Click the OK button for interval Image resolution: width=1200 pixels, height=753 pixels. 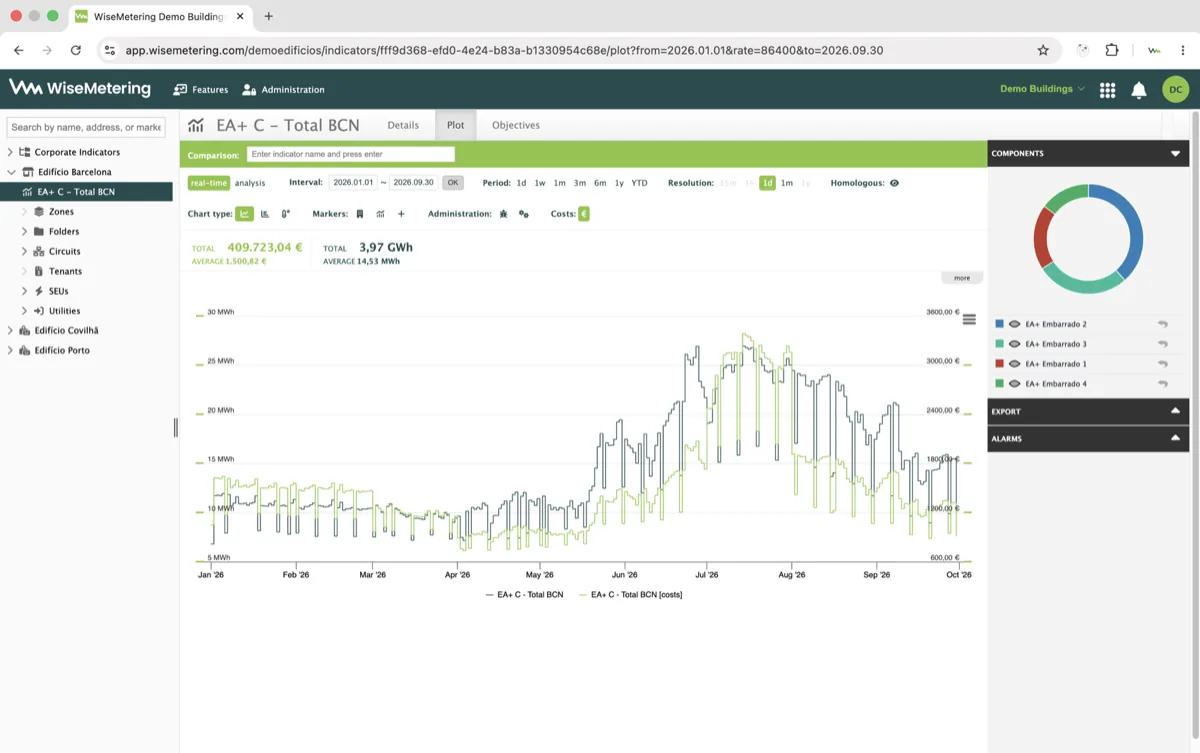click(x=453, y=183)
